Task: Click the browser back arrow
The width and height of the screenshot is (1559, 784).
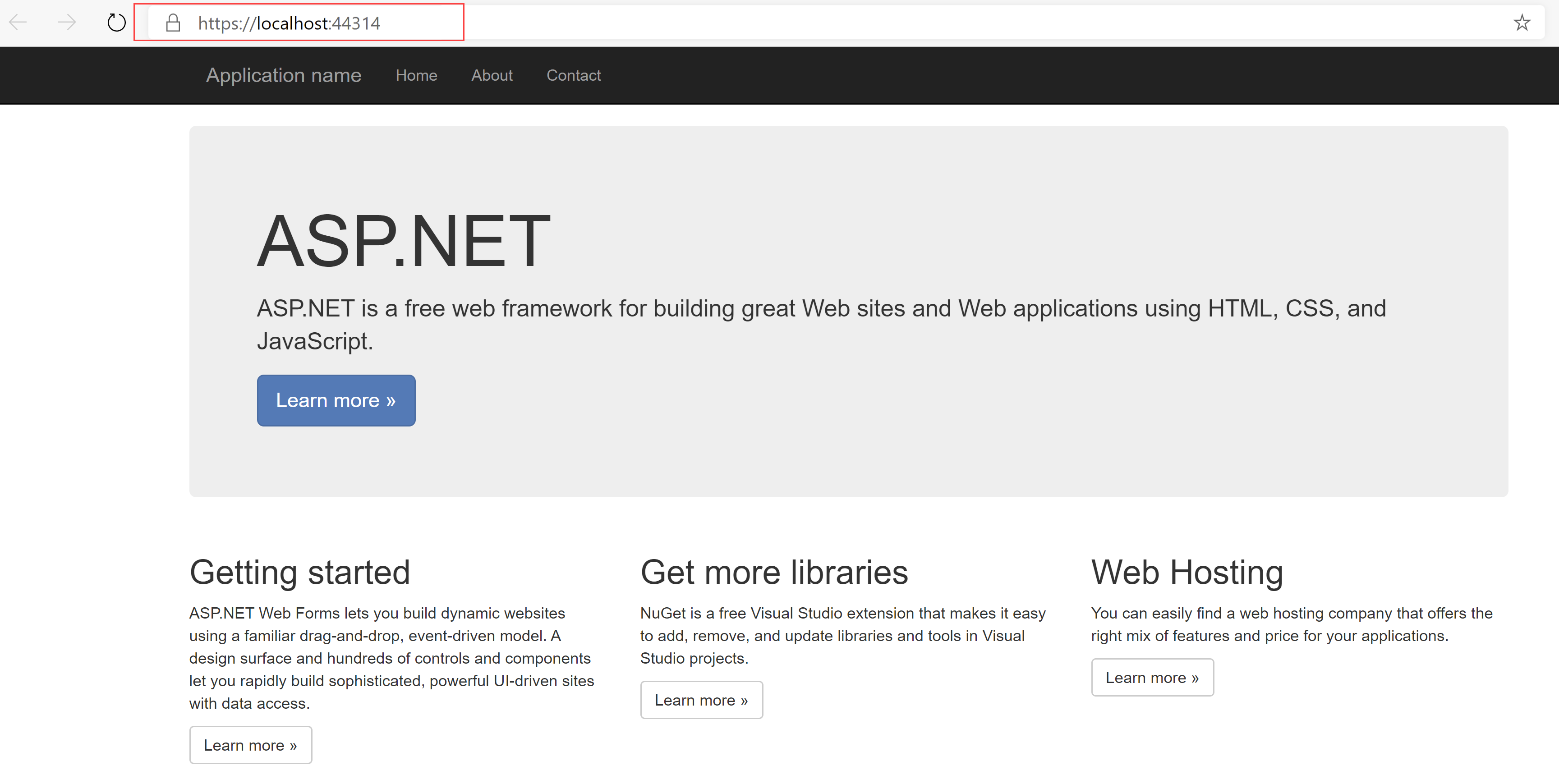Action: 18,23
